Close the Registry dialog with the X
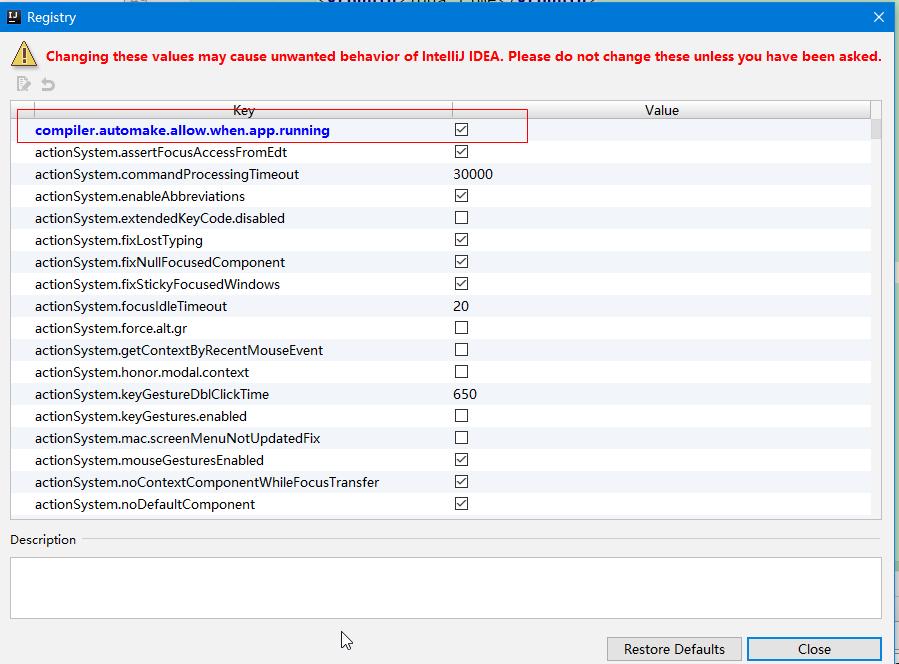 coord(879,17)
